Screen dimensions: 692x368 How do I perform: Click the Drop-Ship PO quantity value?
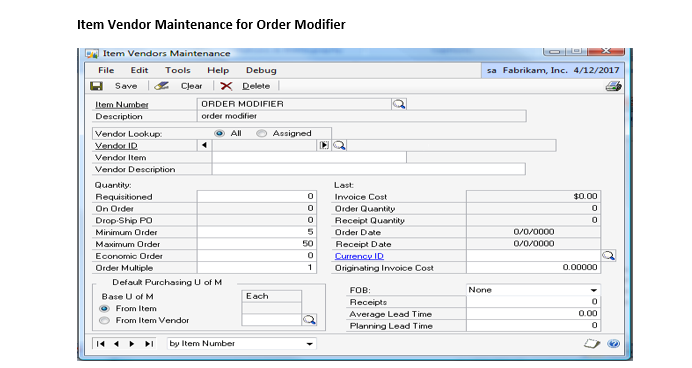310,220
